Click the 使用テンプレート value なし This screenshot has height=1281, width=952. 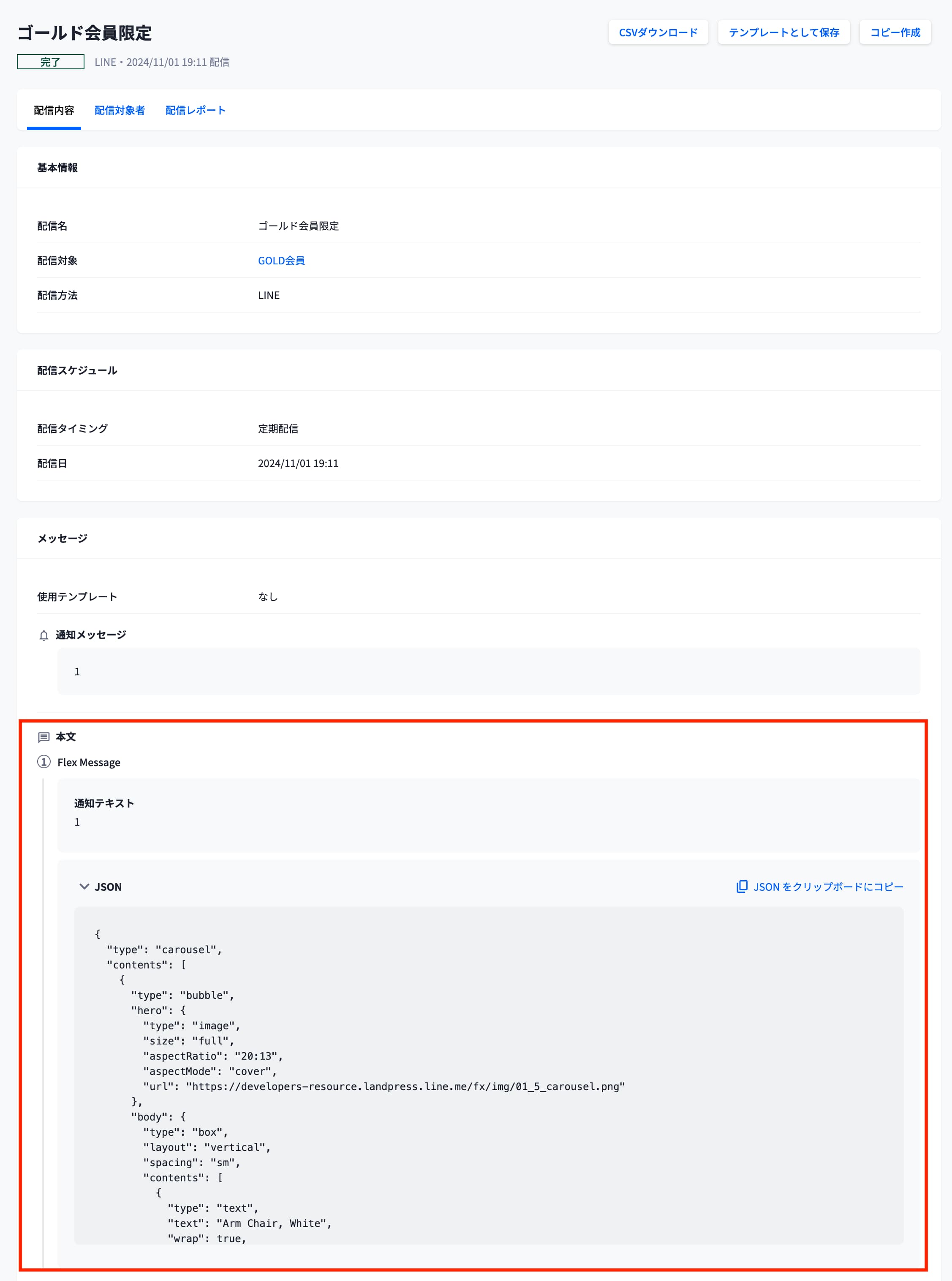[x=268, y=596]
